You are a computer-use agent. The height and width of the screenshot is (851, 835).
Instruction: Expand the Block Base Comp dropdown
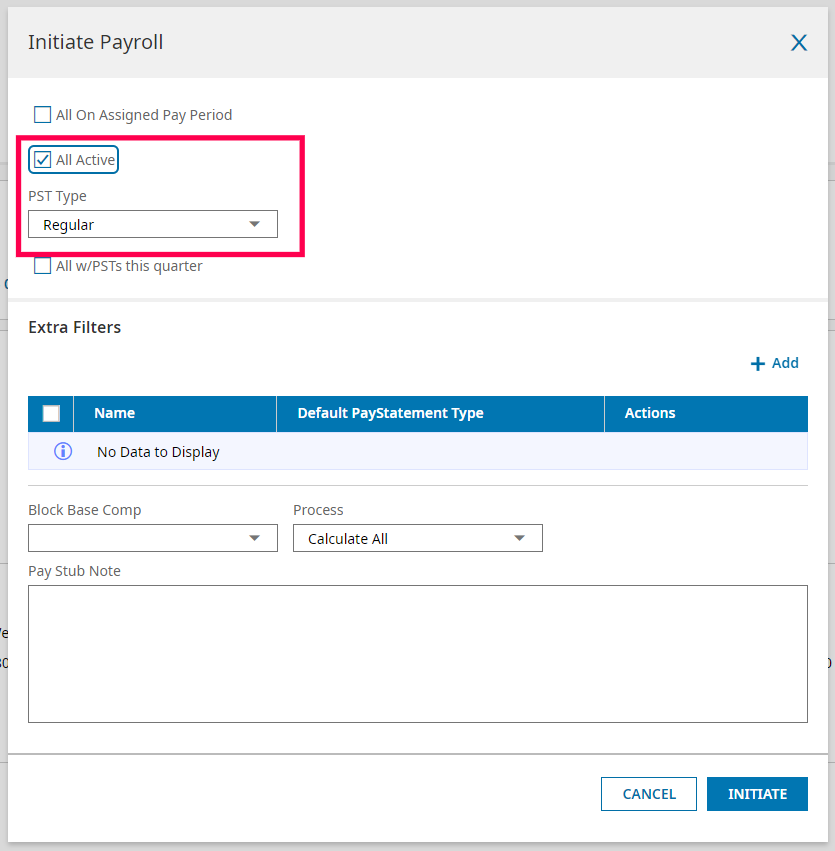(152, 538)
